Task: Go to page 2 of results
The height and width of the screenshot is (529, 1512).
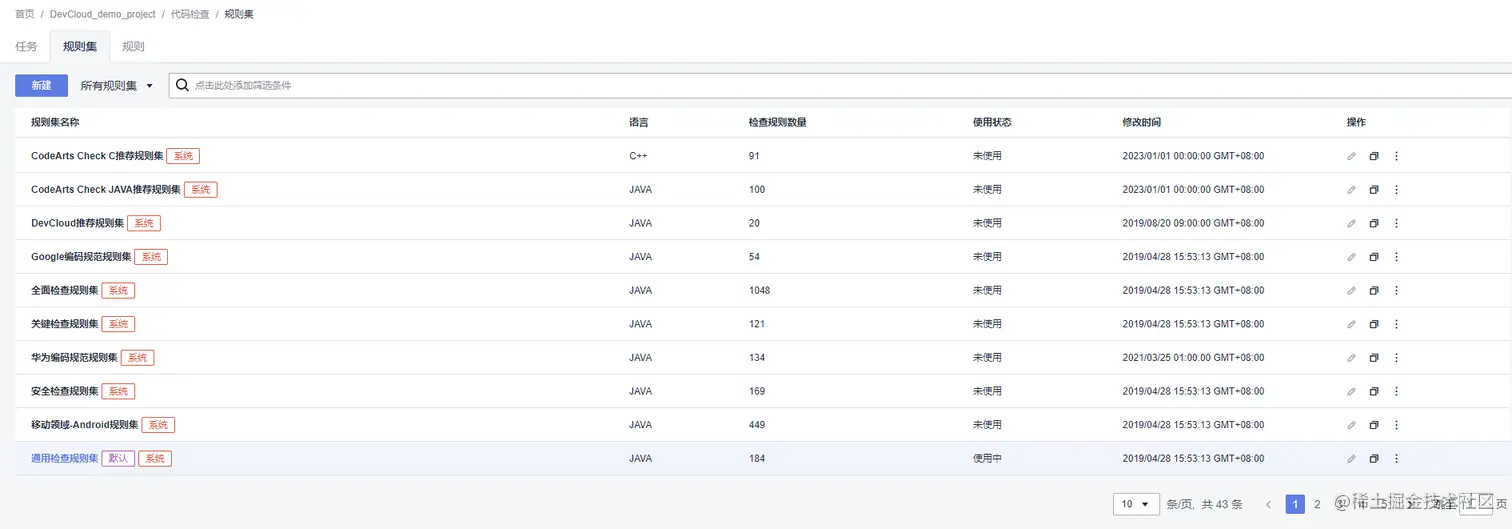Action: coord(1317,504)
